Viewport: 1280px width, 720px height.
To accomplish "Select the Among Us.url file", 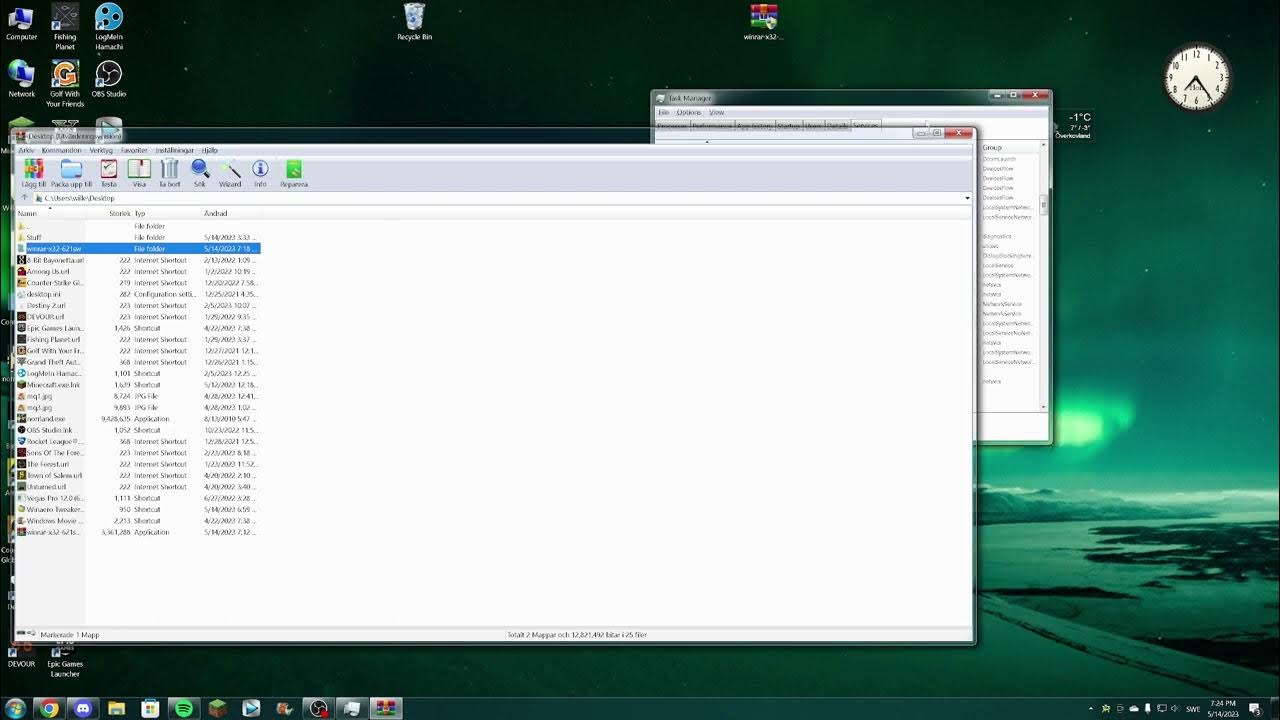I will click(x=138, y=271).
